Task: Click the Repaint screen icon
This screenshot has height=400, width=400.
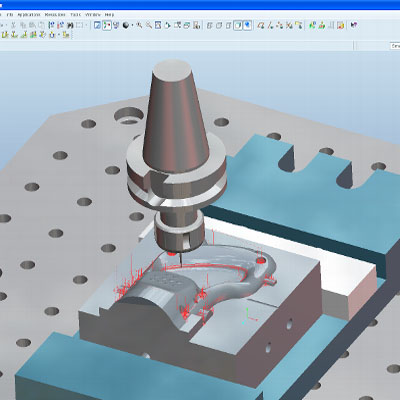Action: pos(97,25)
